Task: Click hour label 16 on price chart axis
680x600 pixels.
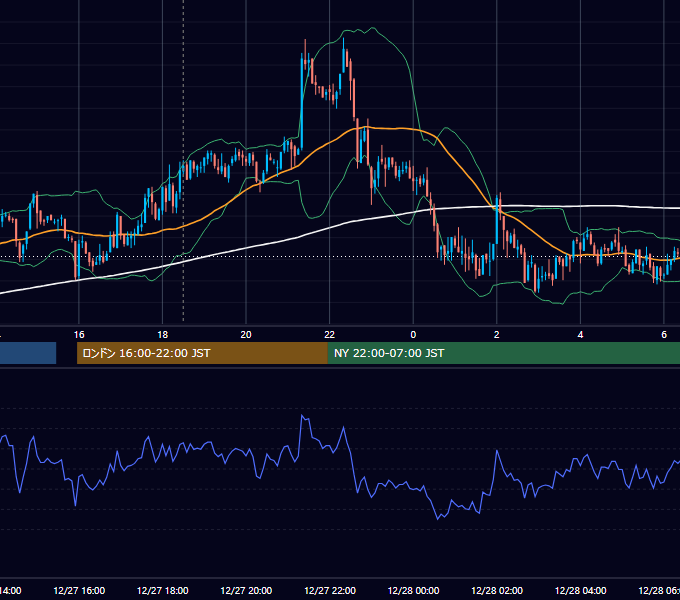Action: coord(79,335)
